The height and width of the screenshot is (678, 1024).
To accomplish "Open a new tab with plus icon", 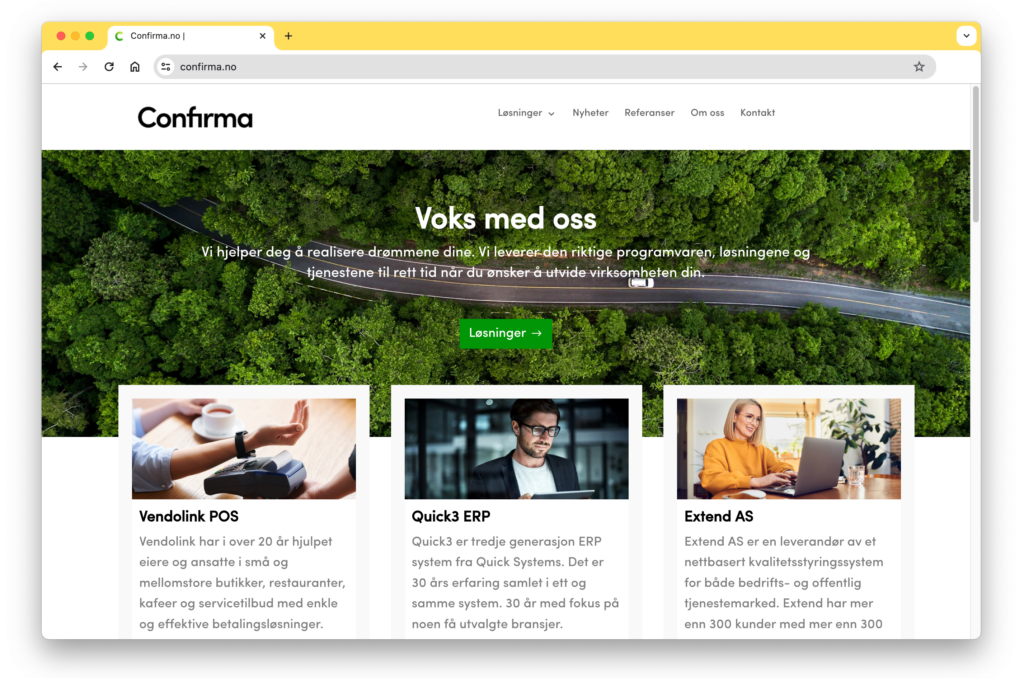I will point(288,36).
